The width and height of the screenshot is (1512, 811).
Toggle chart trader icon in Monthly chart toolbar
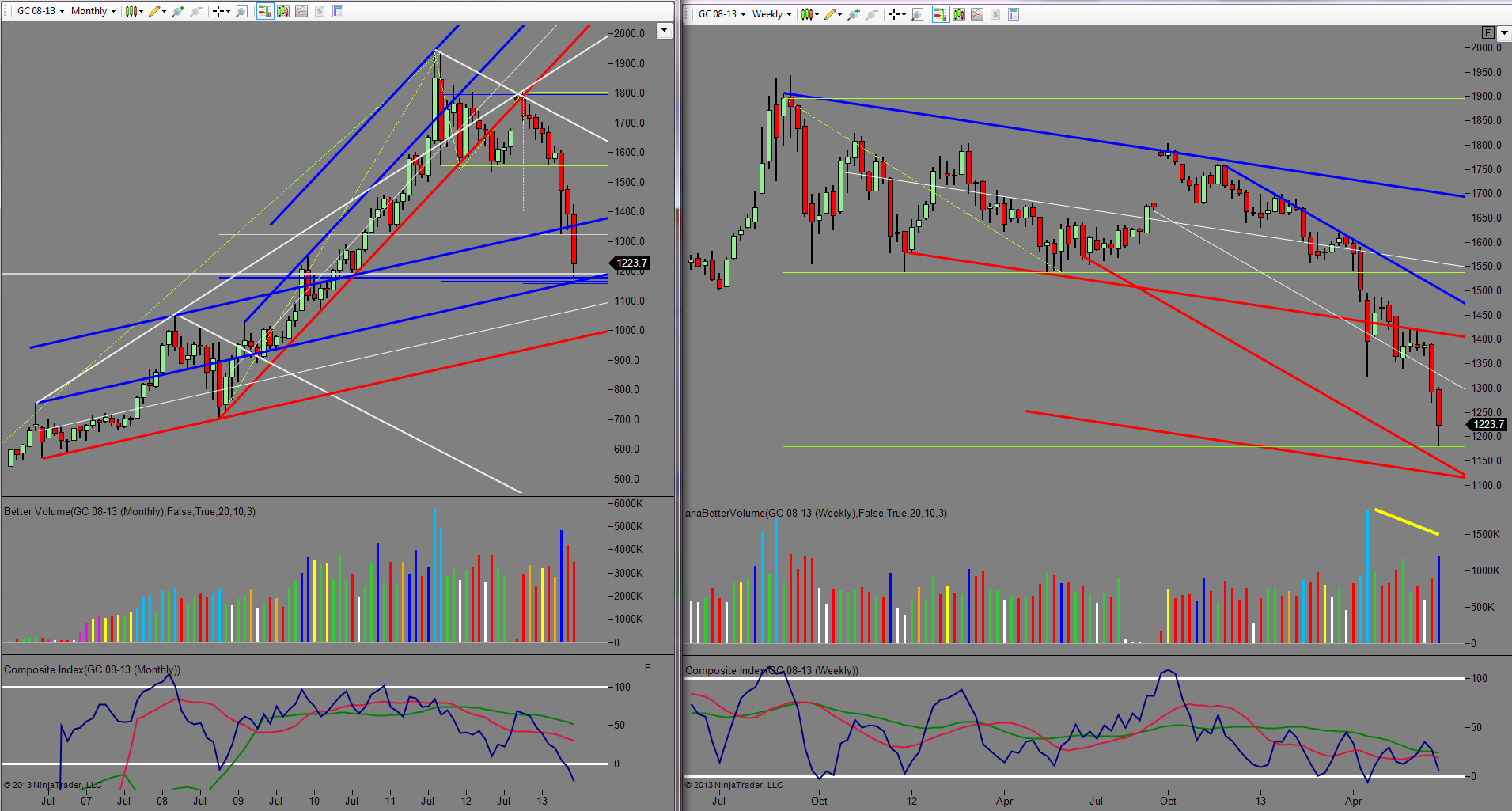point(264,11)
